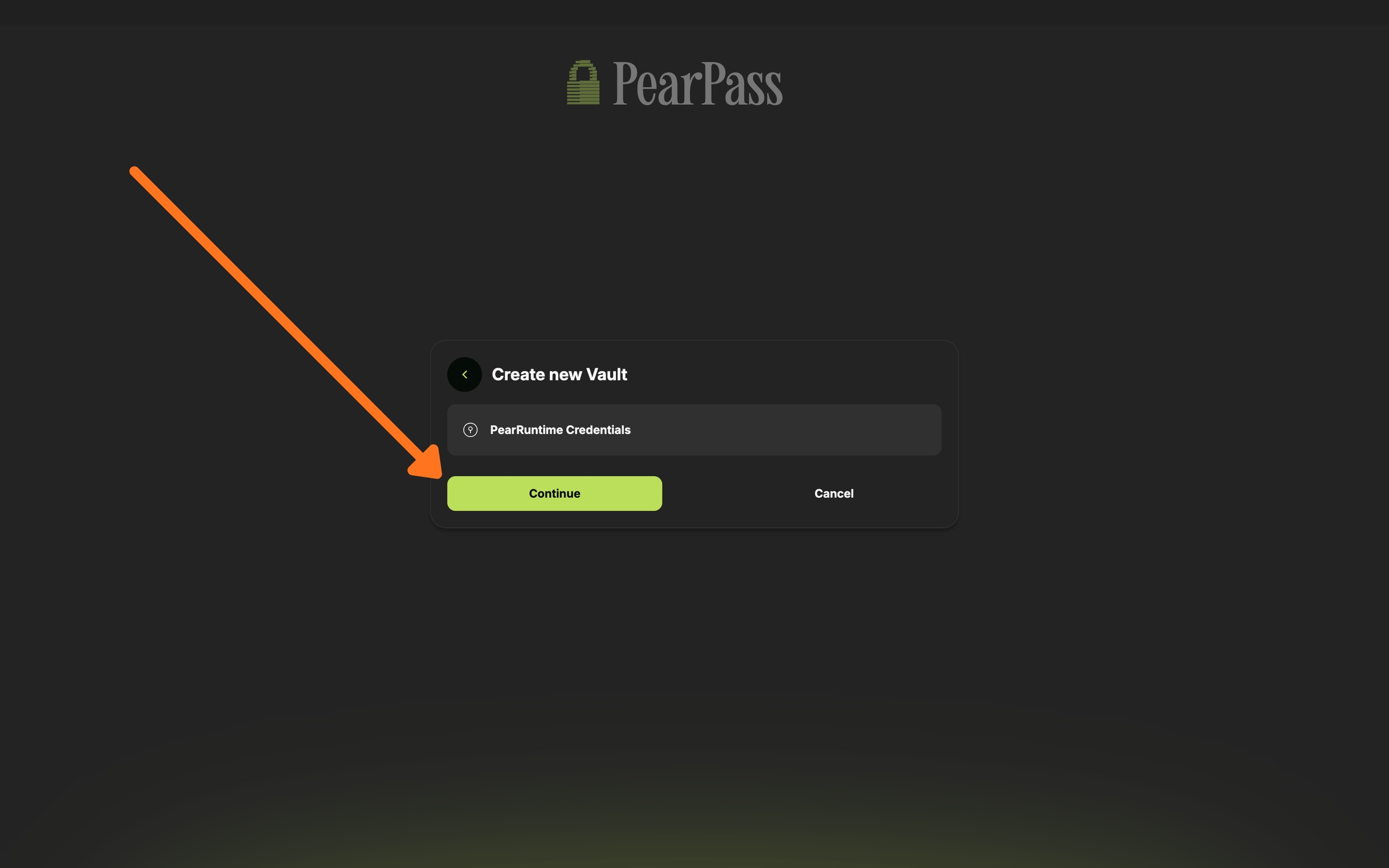Continue creating the new vault
Image resolution: width=1389 pixels, height=868 pixels.
coord(555,494)
